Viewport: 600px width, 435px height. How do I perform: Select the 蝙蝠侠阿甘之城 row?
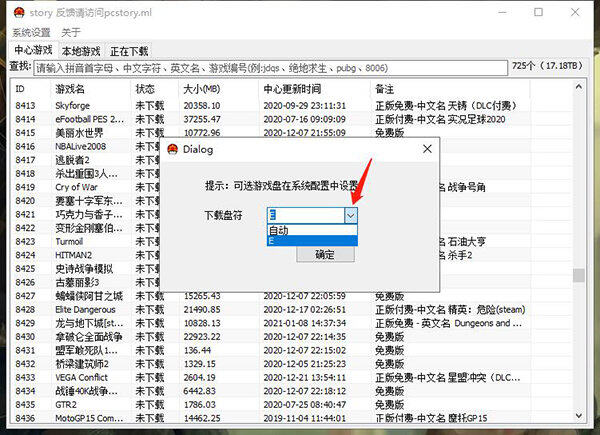click(291, 296)
